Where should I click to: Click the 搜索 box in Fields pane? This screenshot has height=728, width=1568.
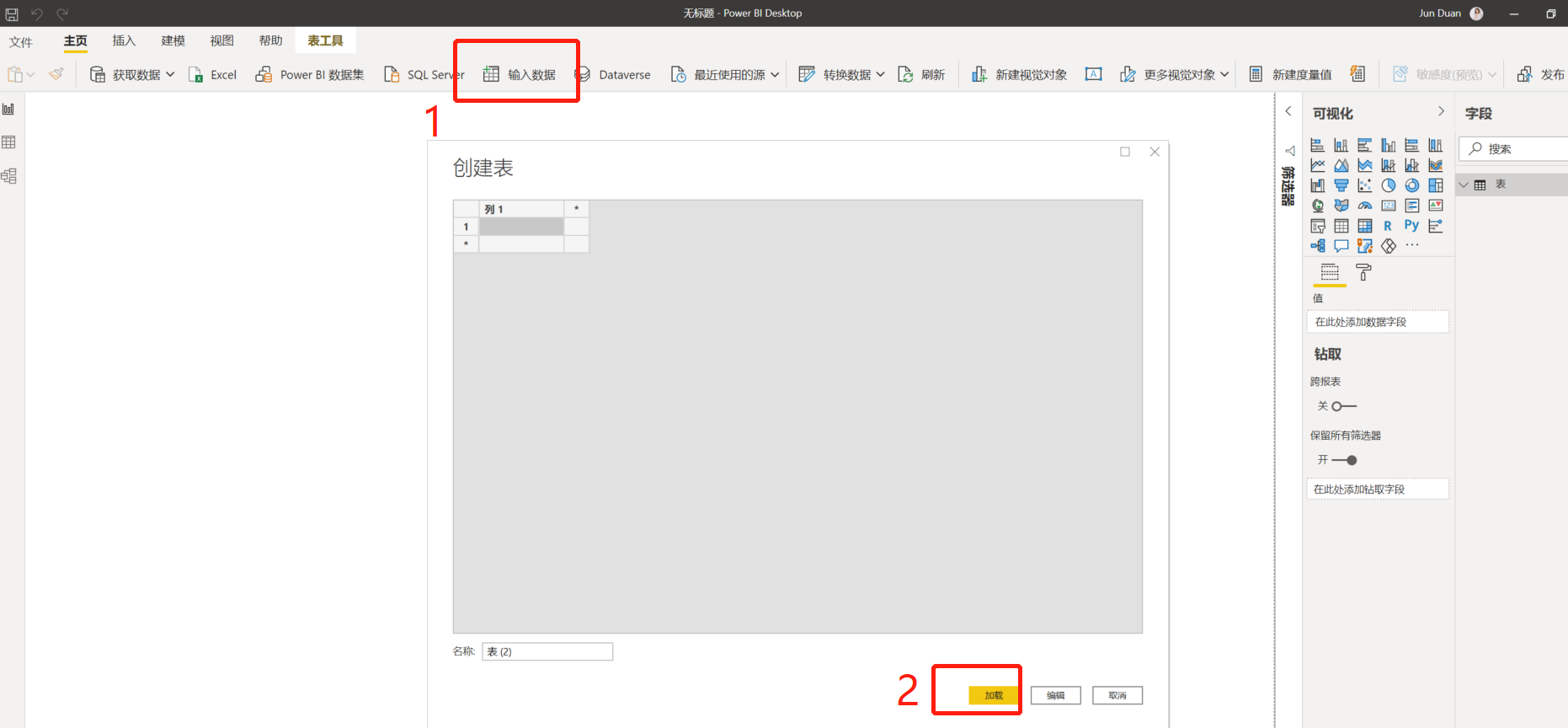coord(1515,148)
